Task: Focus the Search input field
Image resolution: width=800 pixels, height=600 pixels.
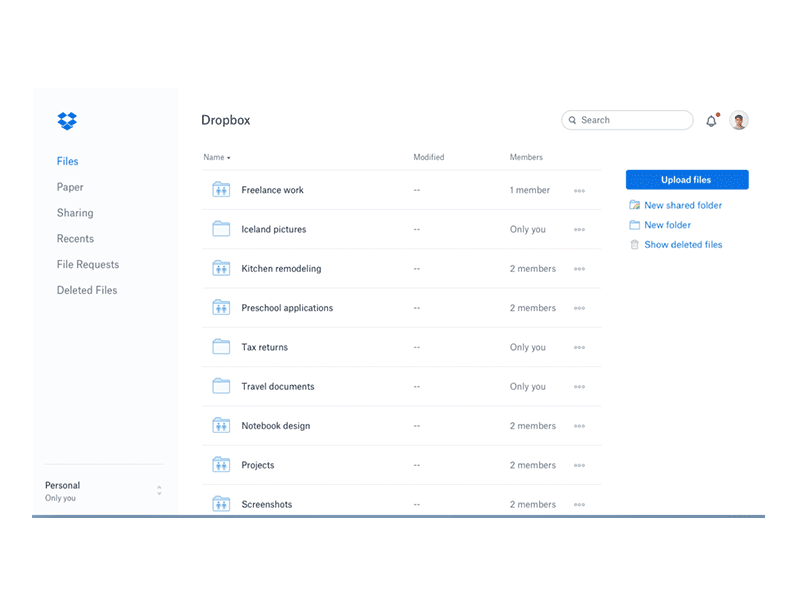Action: pyautogui.click(x=627, y=120)
